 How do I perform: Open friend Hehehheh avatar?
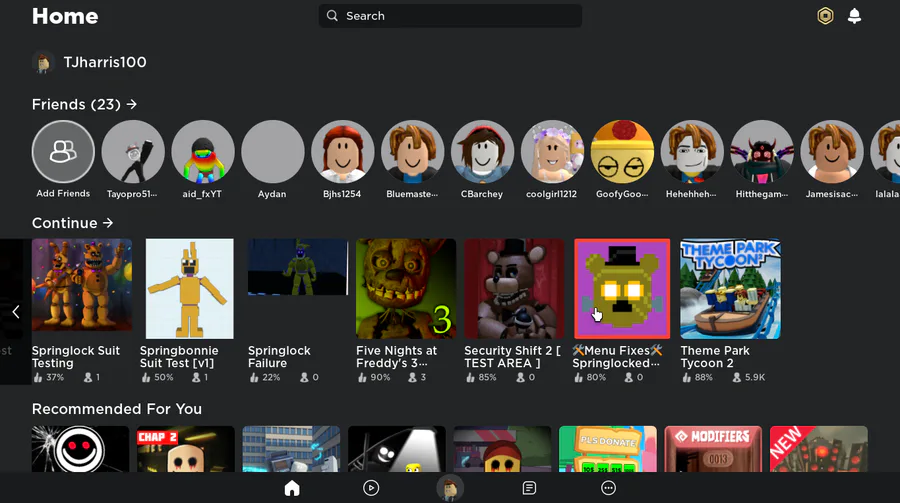tap(692, 152)
